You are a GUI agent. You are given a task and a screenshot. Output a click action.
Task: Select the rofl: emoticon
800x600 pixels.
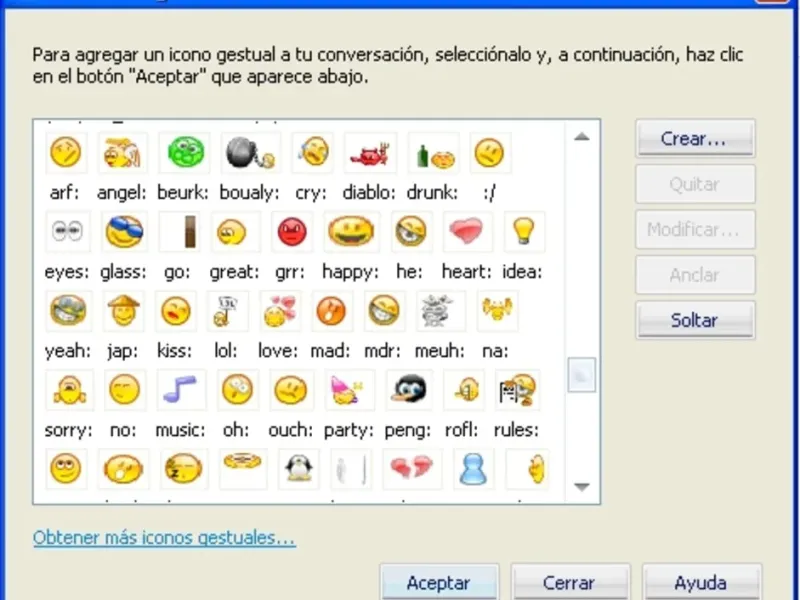[464, 390]
